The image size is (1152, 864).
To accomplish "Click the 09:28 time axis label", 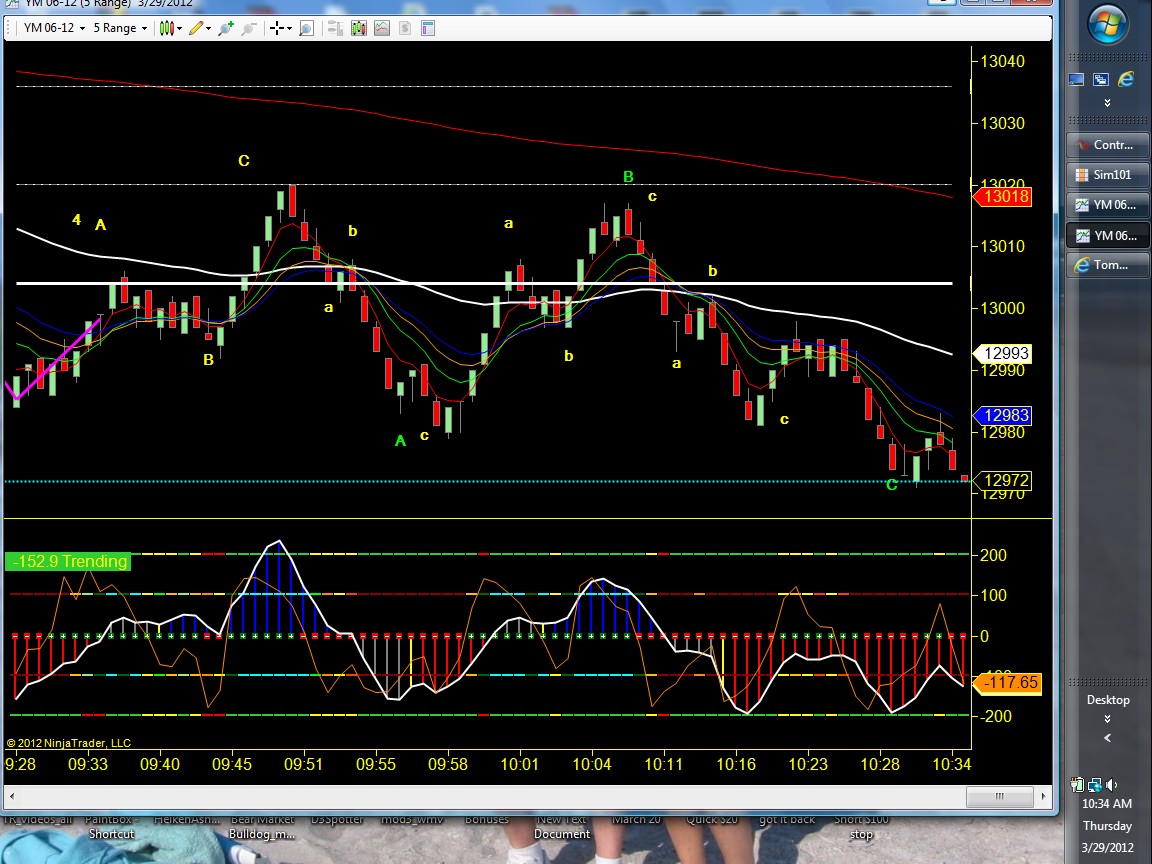I will (20, 764).
